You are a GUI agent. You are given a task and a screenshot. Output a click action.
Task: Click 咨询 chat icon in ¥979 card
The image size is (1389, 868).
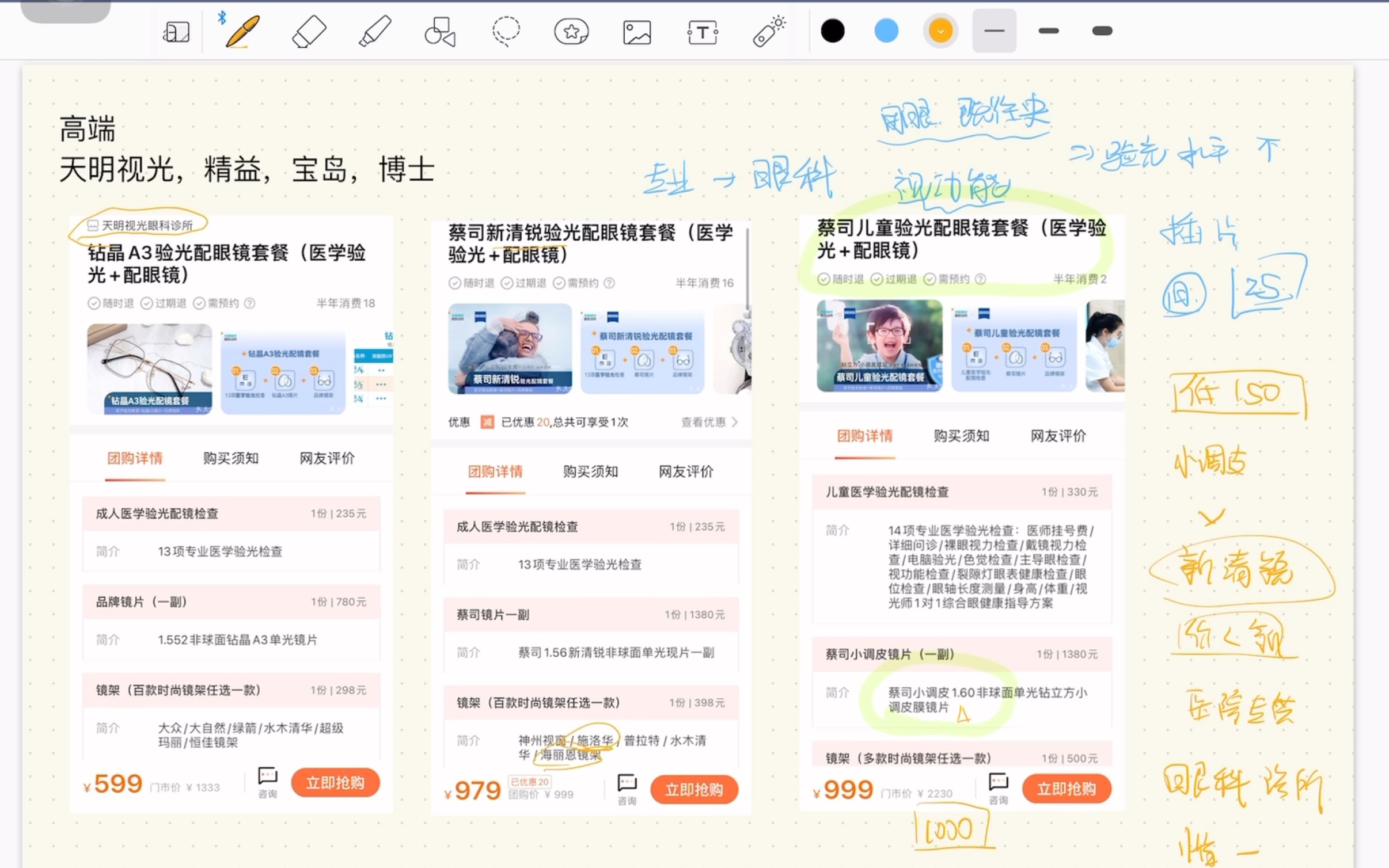[x=627, y=790]
